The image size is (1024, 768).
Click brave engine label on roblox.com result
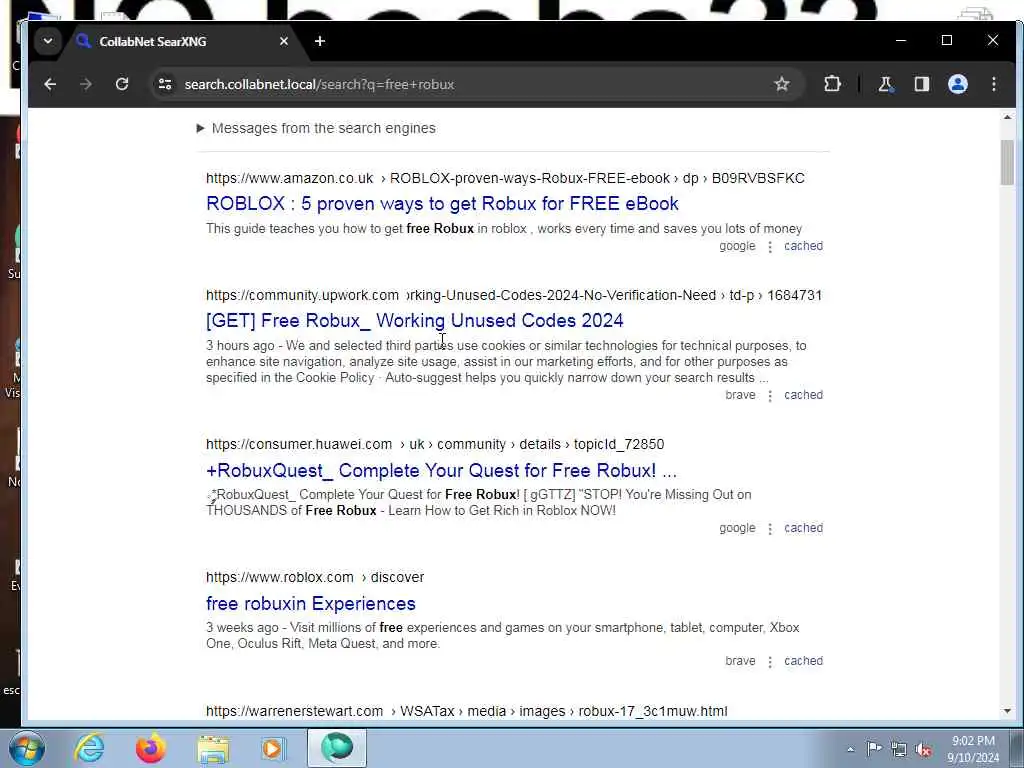[x=740, y=661]
